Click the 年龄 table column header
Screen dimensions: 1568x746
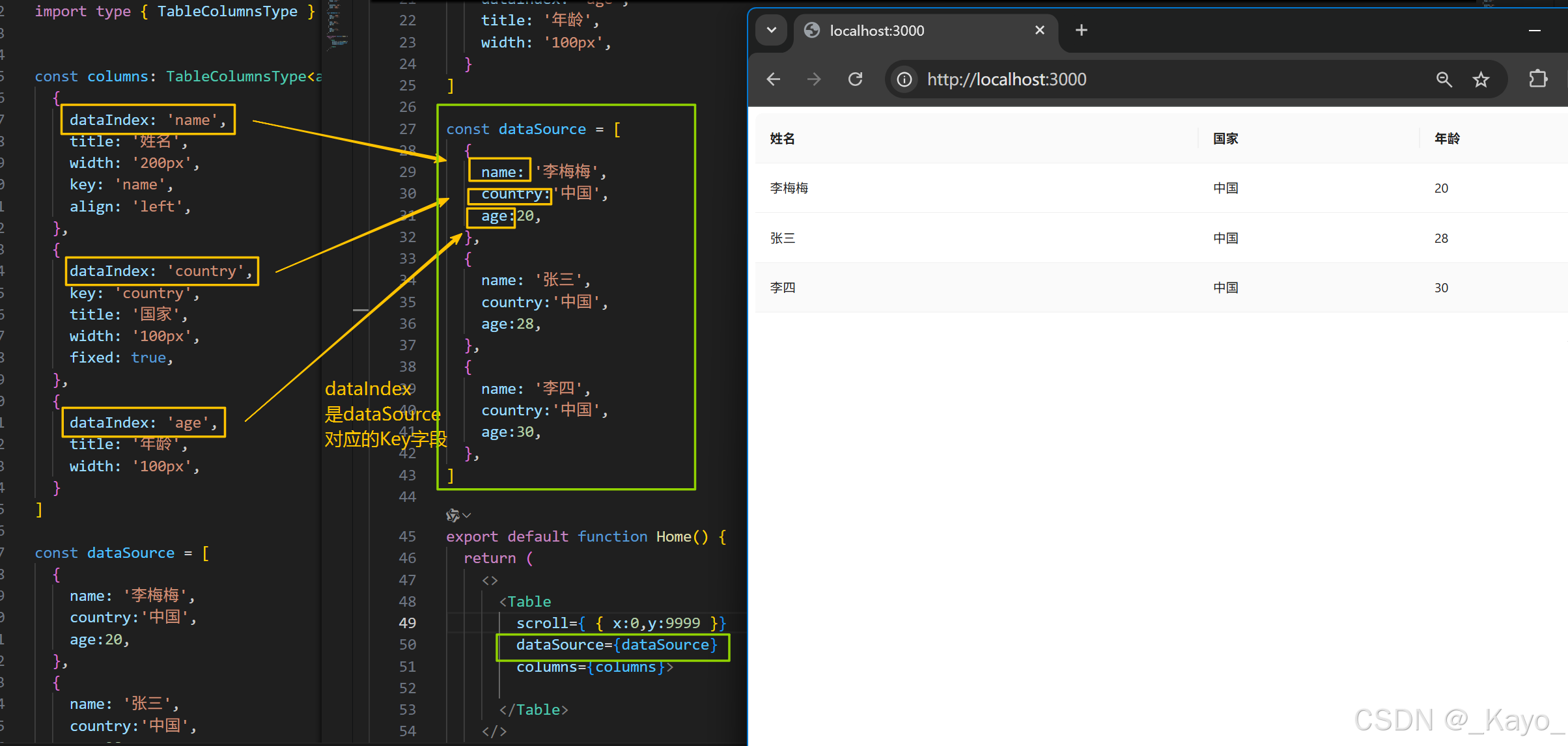(1447, 139)
